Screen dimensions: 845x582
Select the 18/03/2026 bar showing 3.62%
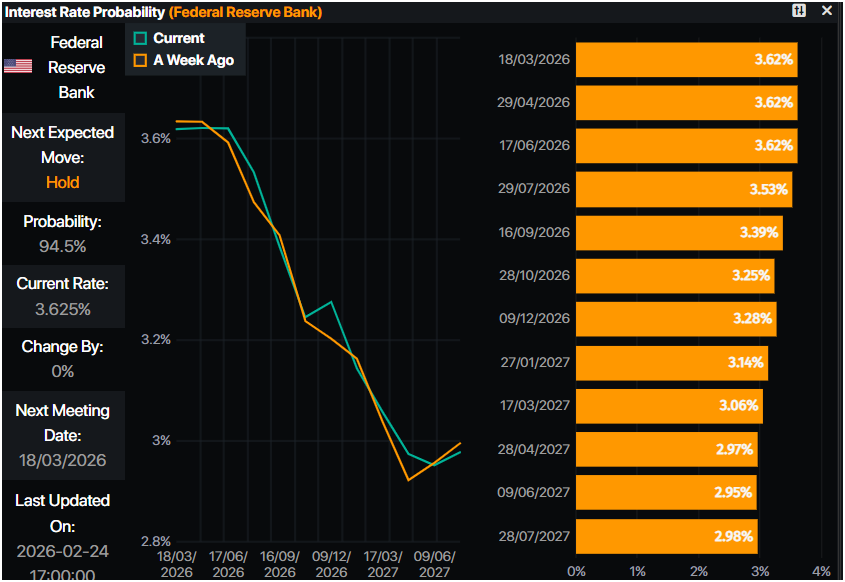(x=686, y=60)
